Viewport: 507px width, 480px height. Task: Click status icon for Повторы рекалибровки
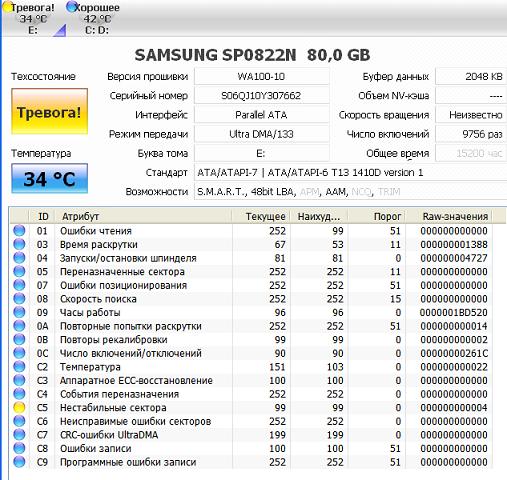tap(19, 340)
